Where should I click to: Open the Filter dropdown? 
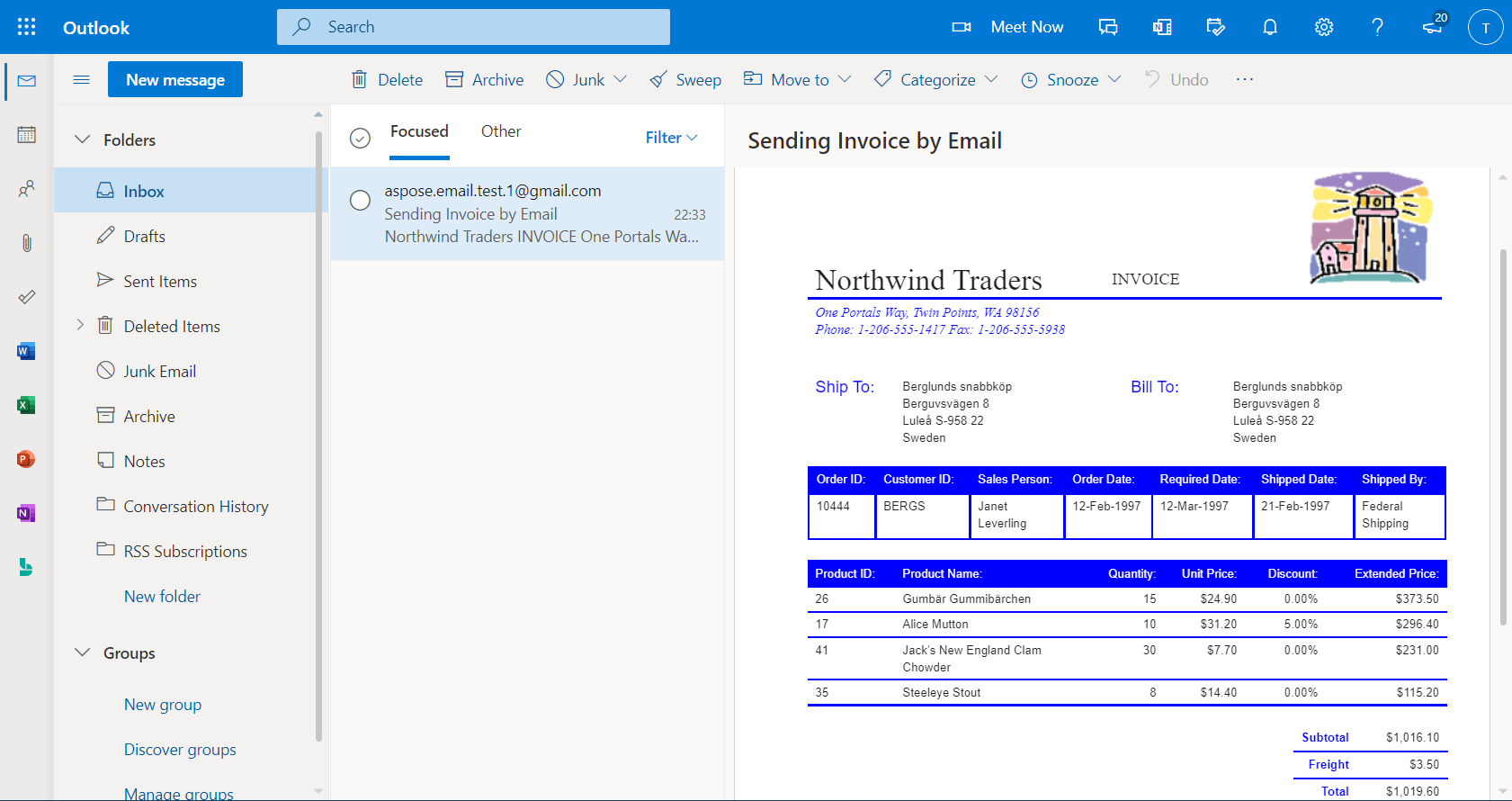pyautogui.click(x=671, y=138)
